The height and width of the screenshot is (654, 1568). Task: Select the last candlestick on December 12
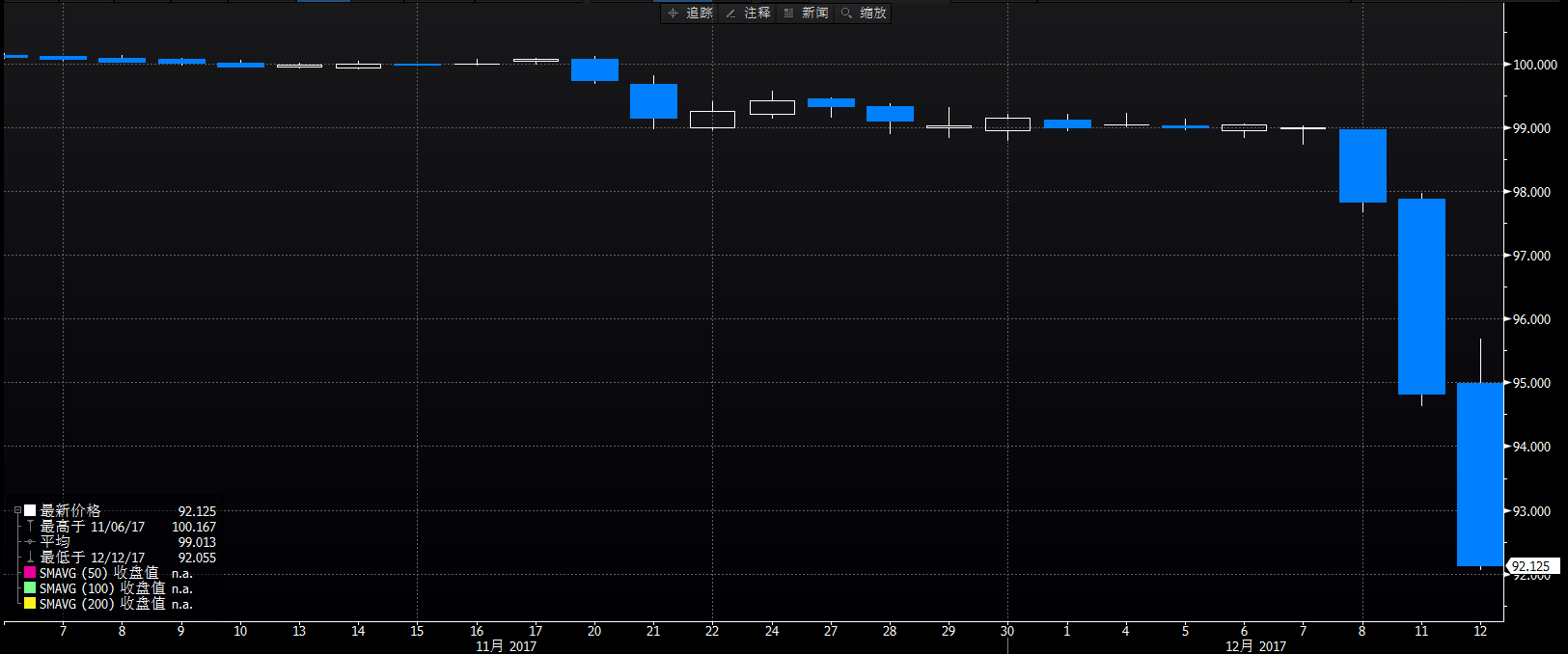tap(1479, 474)
